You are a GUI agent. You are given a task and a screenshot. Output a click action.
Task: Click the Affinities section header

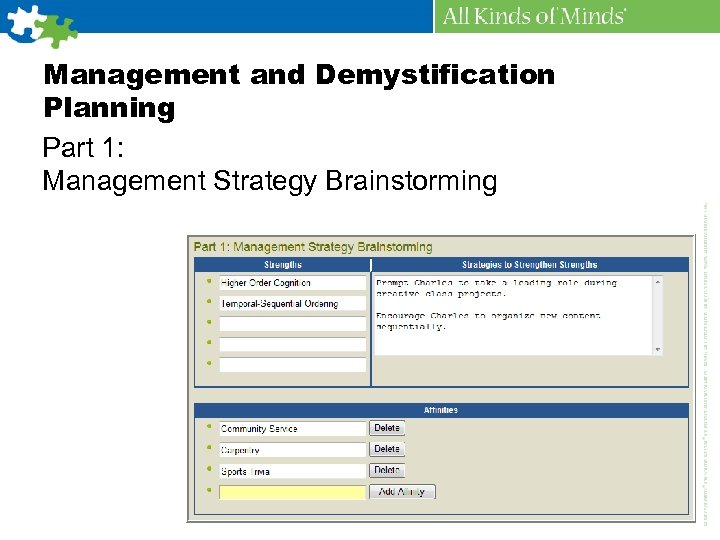click(441, 410)
